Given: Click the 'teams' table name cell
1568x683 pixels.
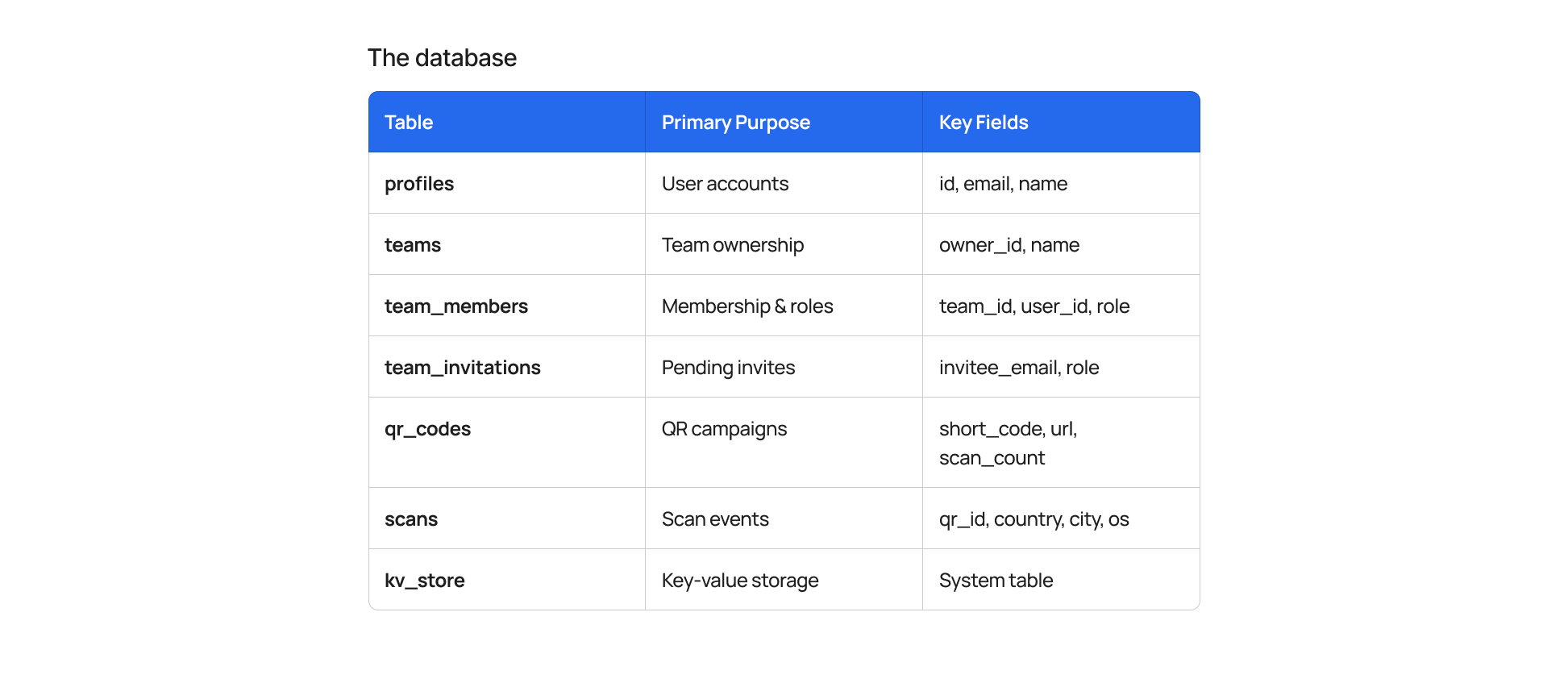Looking at the screenshot, I should 507,244.
